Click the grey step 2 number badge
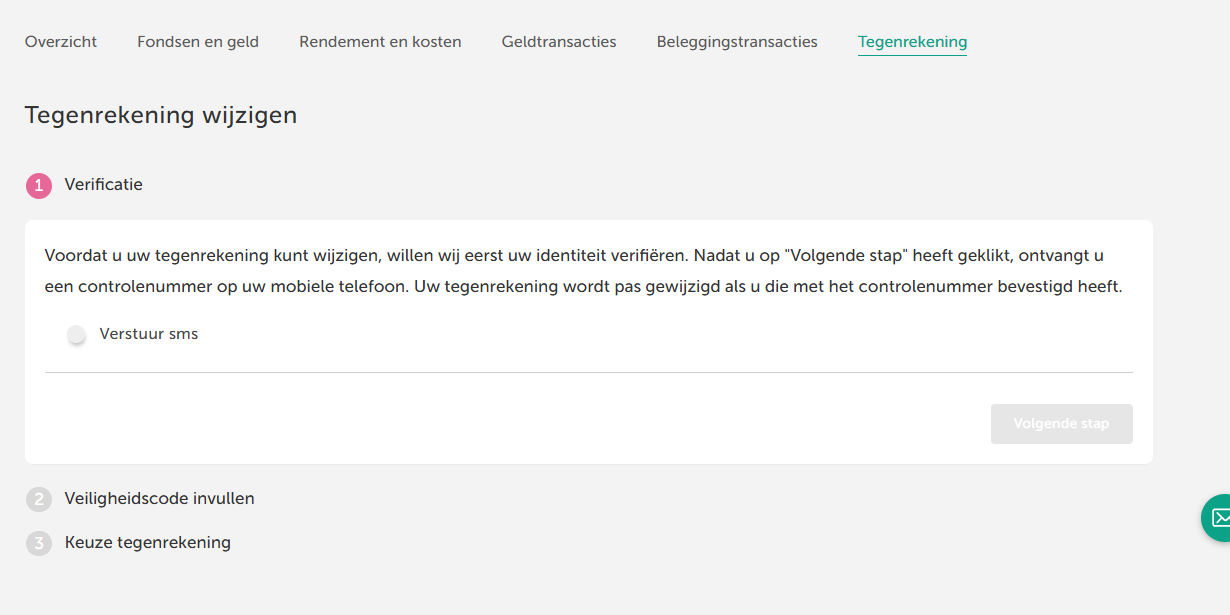1230x615 pixels. click(38, 499)
